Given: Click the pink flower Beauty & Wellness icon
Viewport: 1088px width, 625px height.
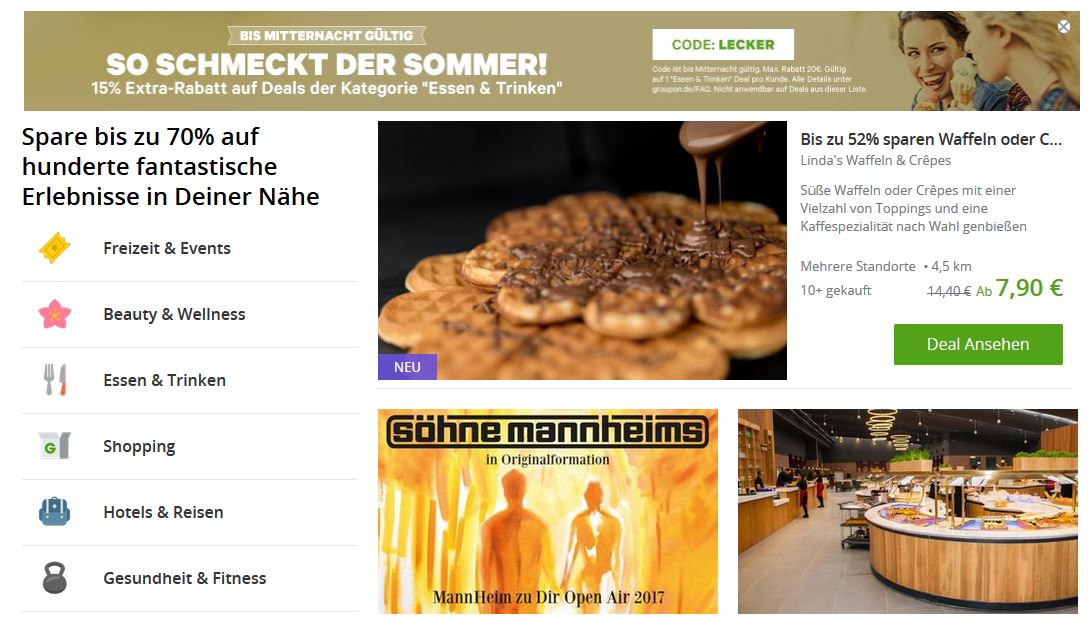Looking at the screenshot, I should pyautogui.click(x=55, y=314).
